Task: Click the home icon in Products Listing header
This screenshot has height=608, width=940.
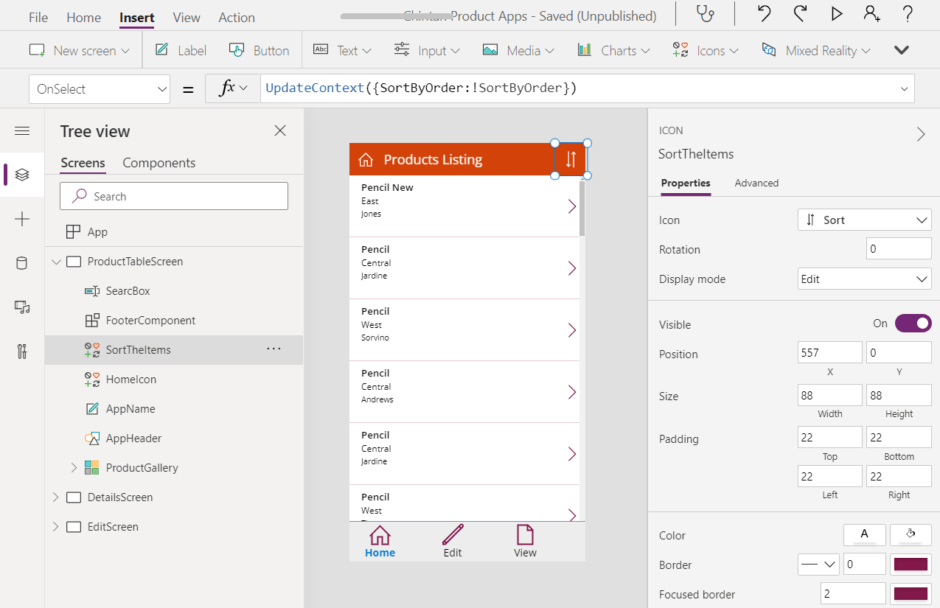Action: coord(366,159)
